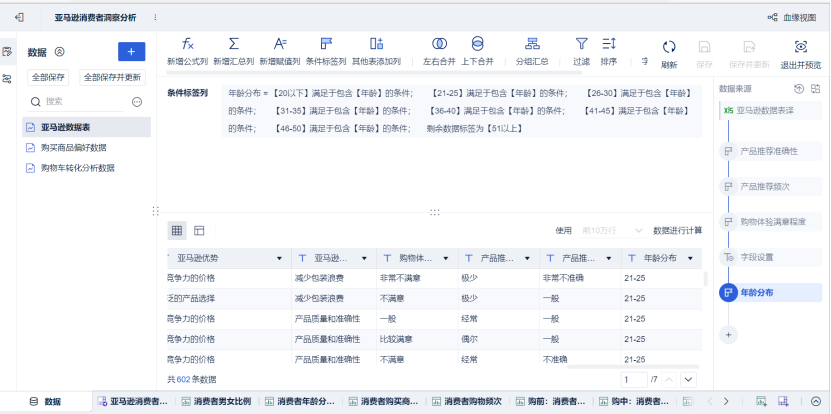
Task: Click the add component icon in bottom bar
Action: pyautogui.click(x=761, y=401)
